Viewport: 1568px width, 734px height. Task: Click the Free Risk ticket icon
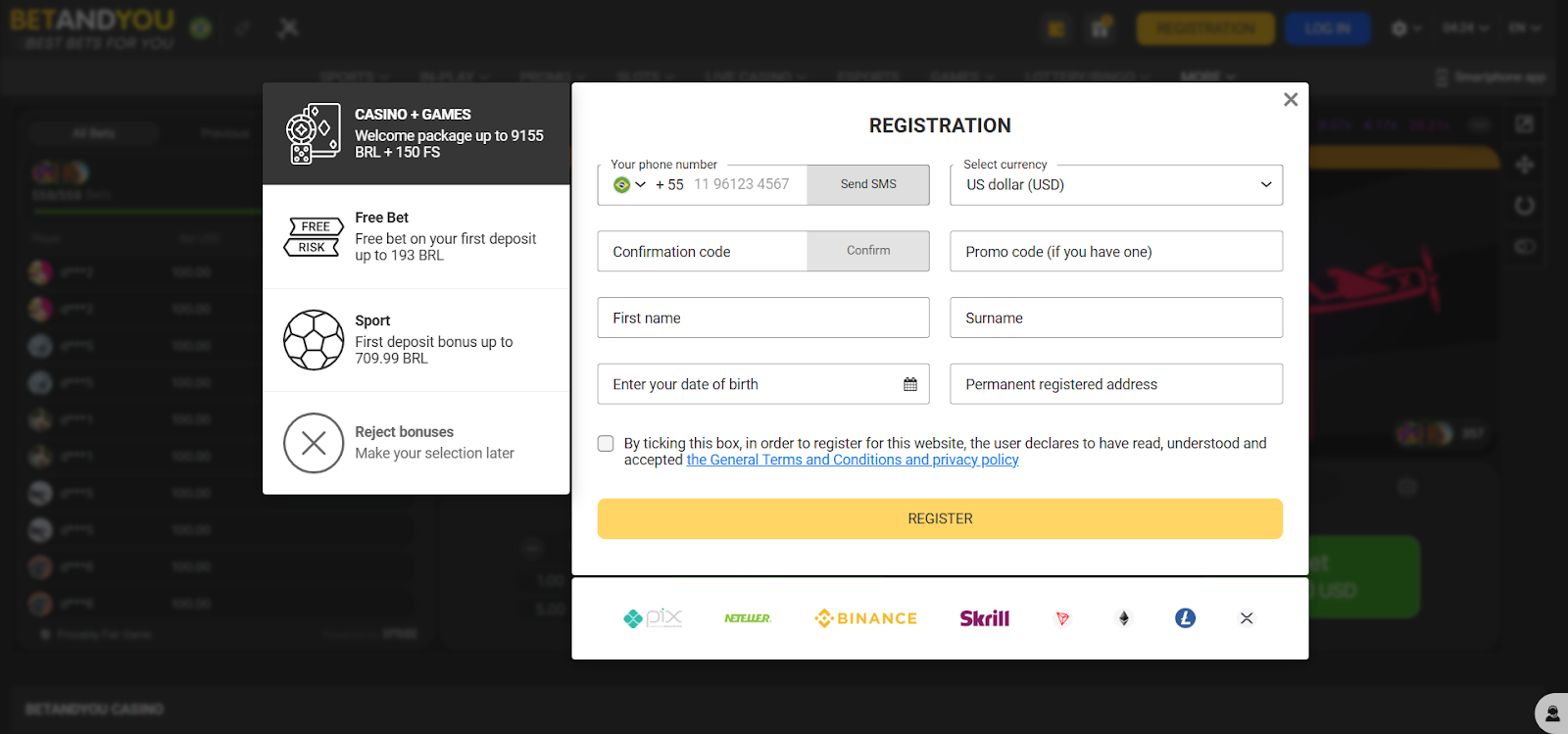pyautogui.click(x=314, y=237)
